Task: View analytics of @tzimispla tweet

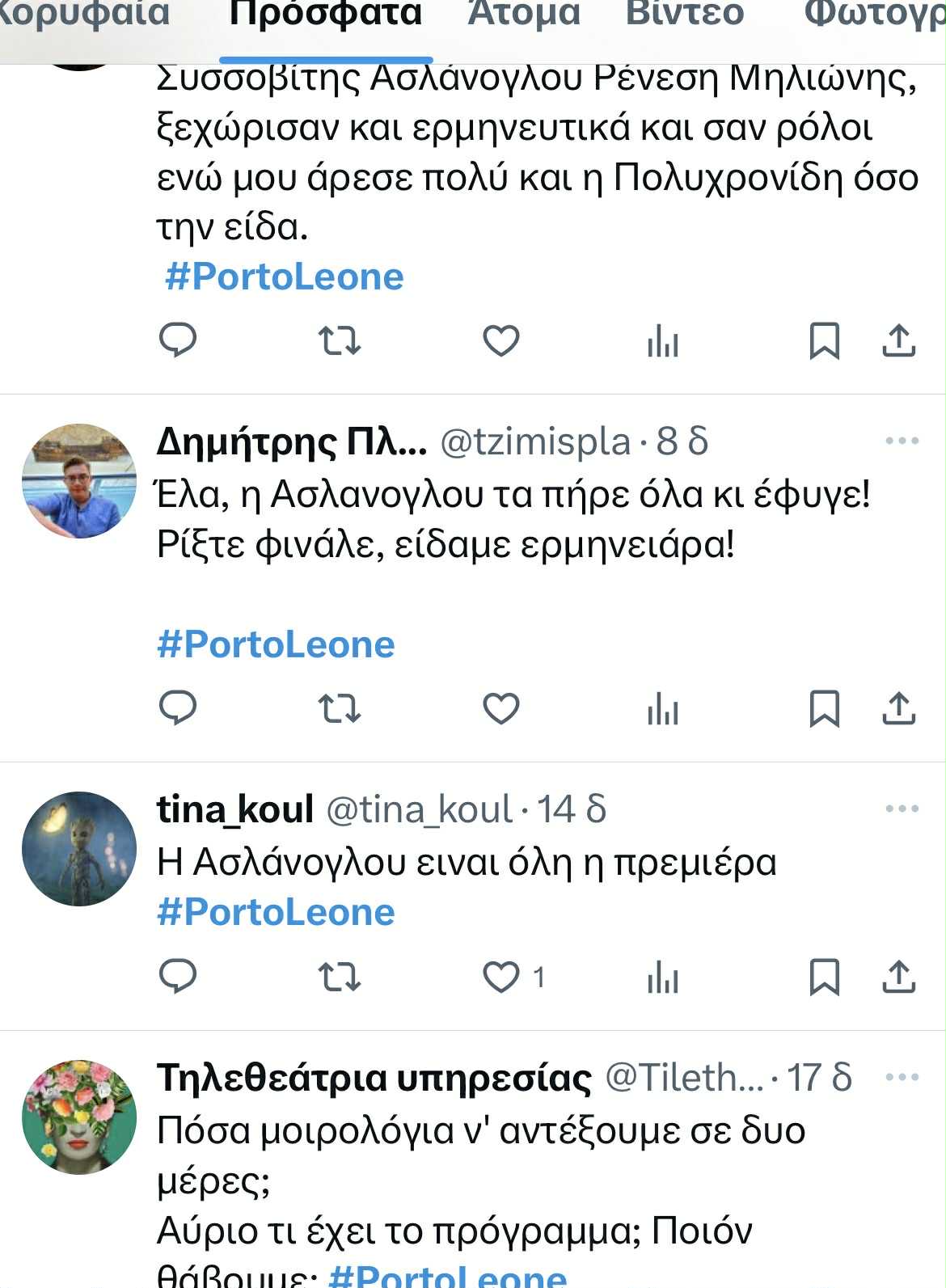Action: [662, 710]
